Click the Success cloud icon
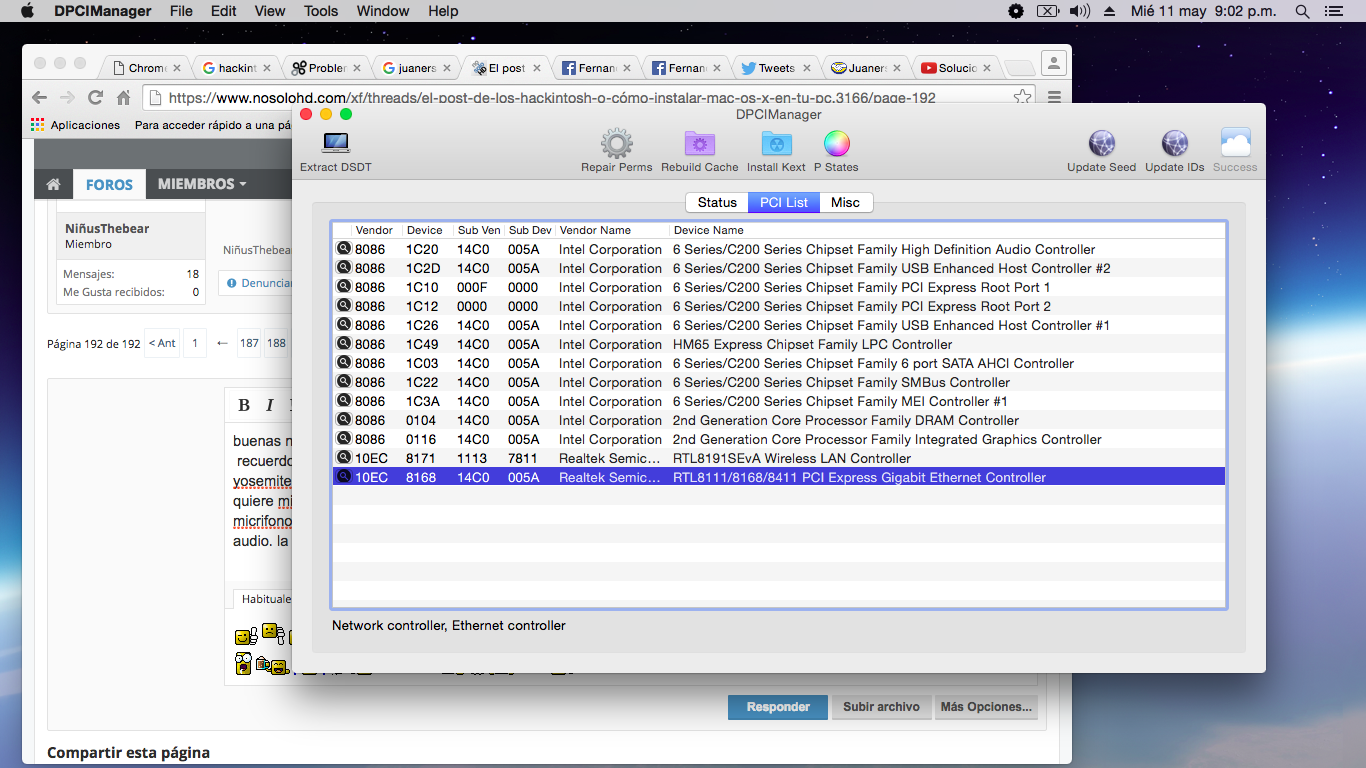 coord(1235,143)
